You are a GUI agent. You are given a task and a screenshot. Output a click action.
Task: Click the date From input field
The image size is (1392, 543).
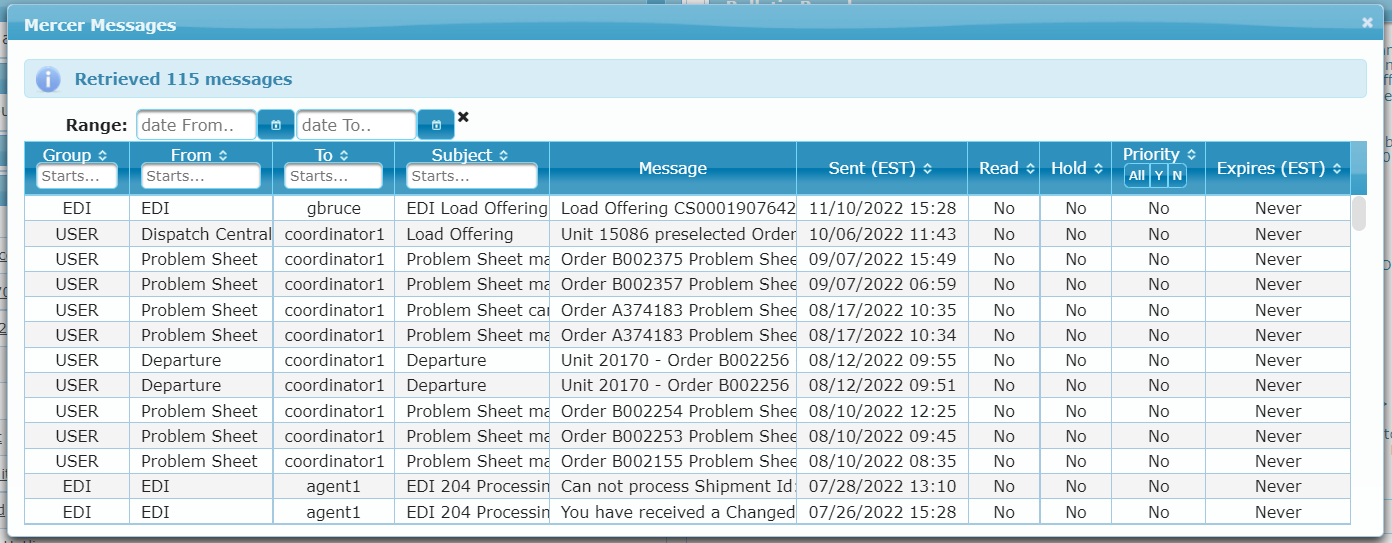click(196, 125)
